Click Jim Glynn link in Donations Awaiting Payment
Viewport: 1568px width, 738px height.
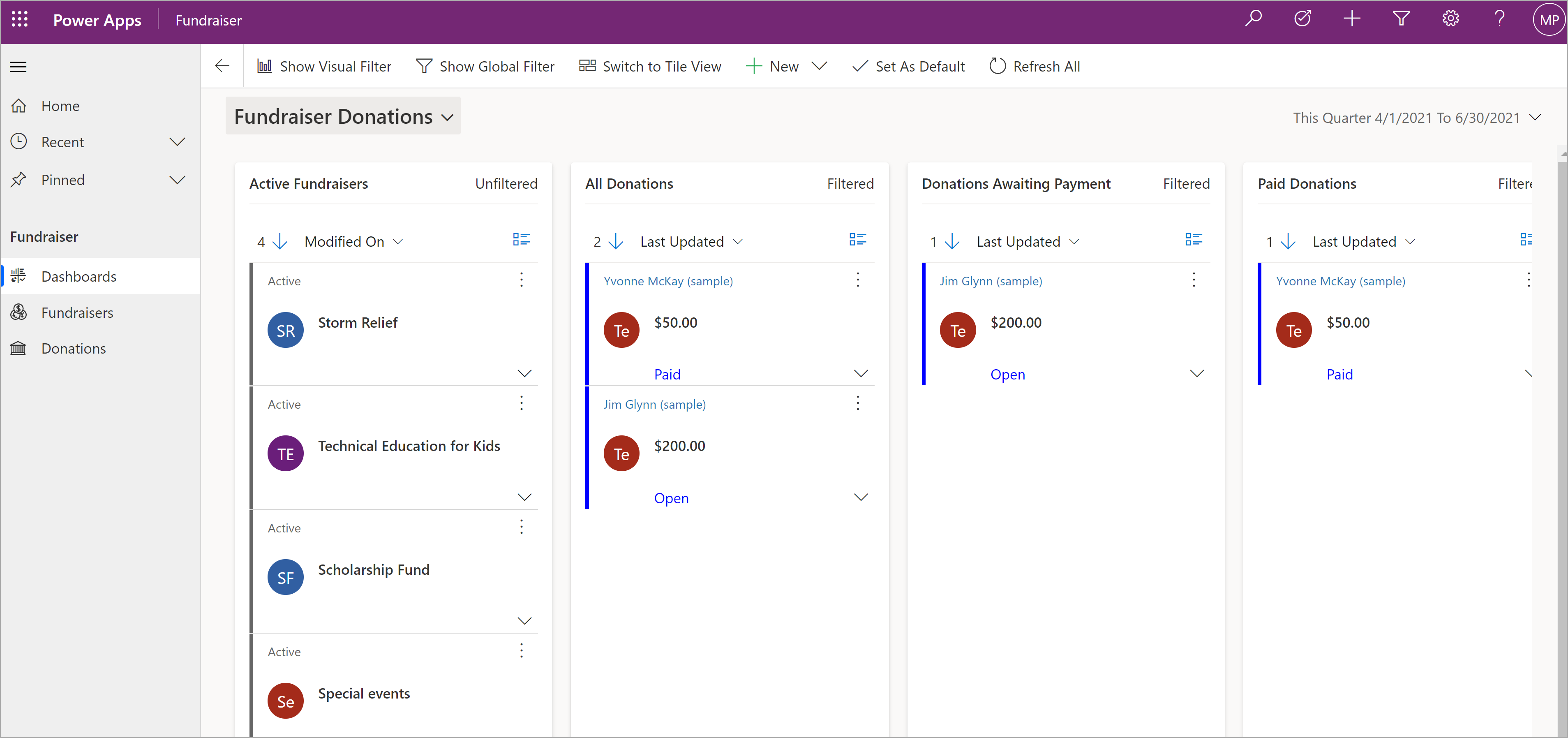(988, 280)
